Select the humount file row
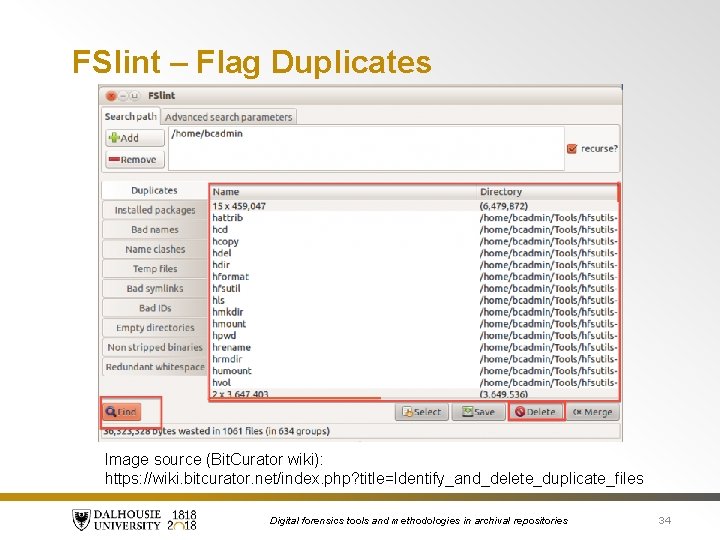The image size is (720, 540). [x=414, y=371]
